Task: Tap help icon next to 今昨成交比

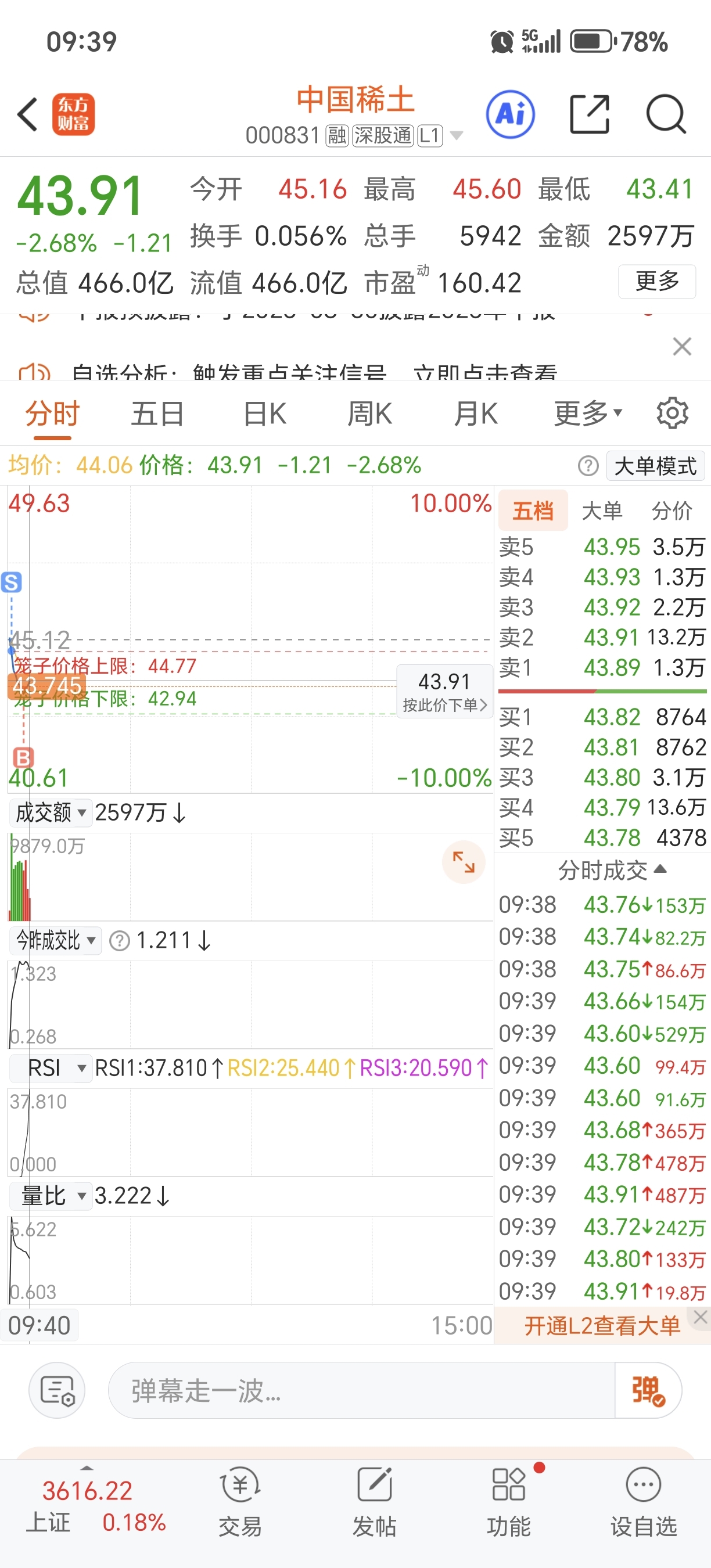Action: [119, 941]
